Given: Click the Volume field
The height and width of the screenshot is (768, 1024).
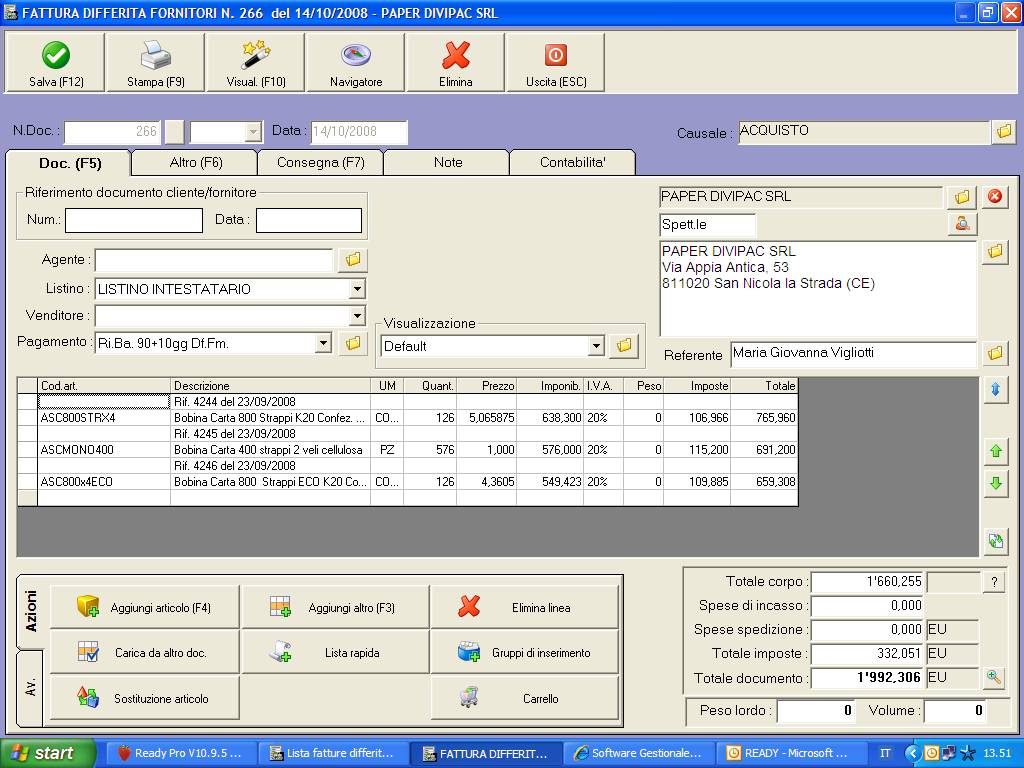Looking at the screenshot, I should [x=954, y=711].
